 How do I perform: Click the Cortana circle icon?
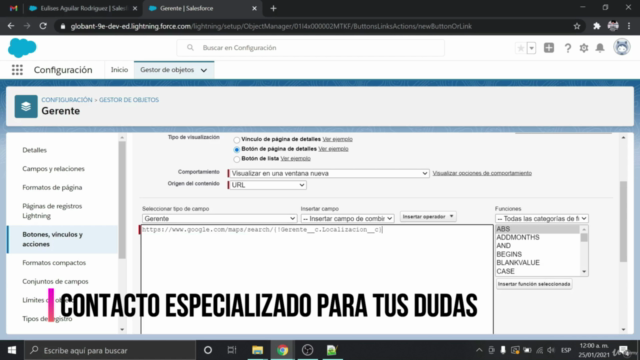208,350
